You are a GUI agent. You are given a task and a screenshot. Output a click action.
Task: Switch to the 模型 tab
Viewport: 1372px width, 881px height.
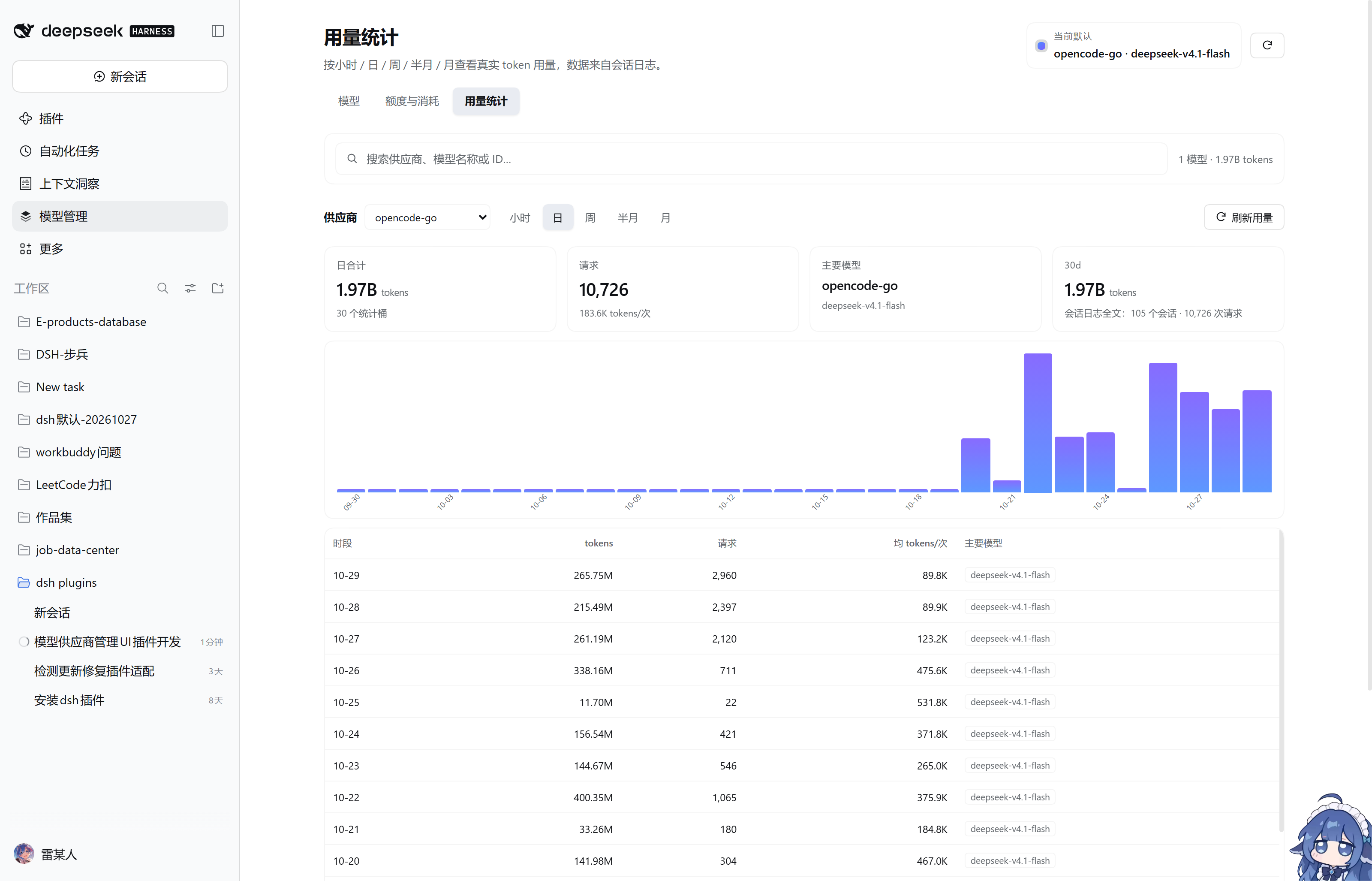click(x=349, y=101)
